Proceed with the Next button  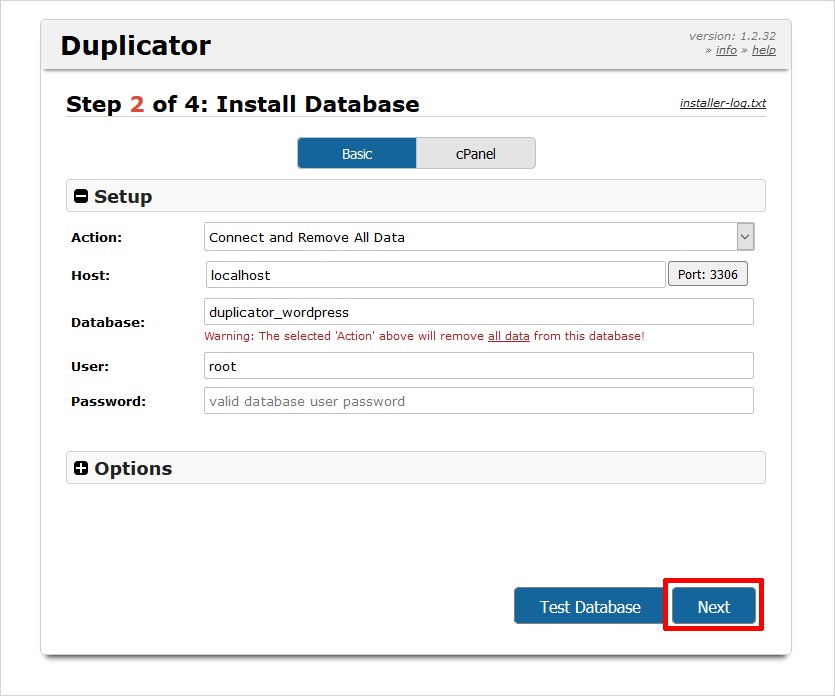pos(714,607)
